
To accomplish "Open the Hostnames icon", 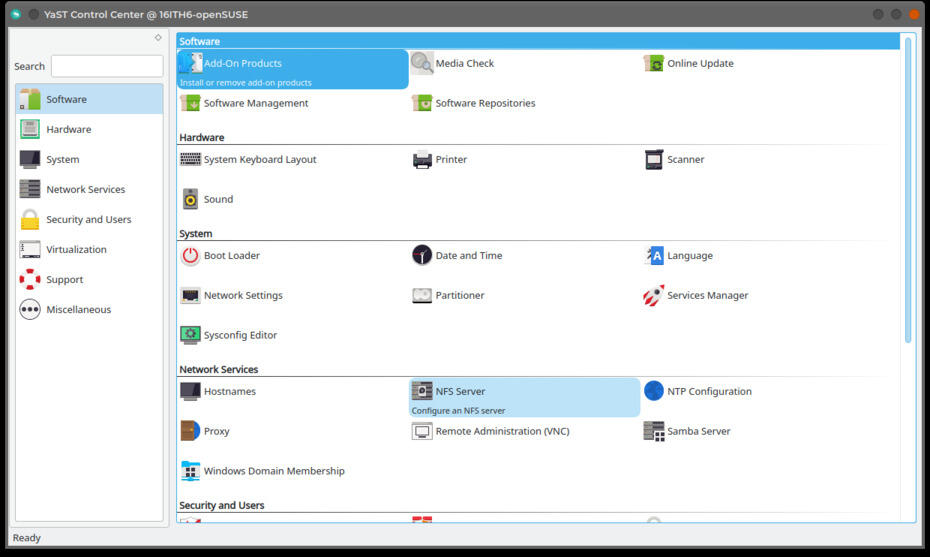I will 190,392.
